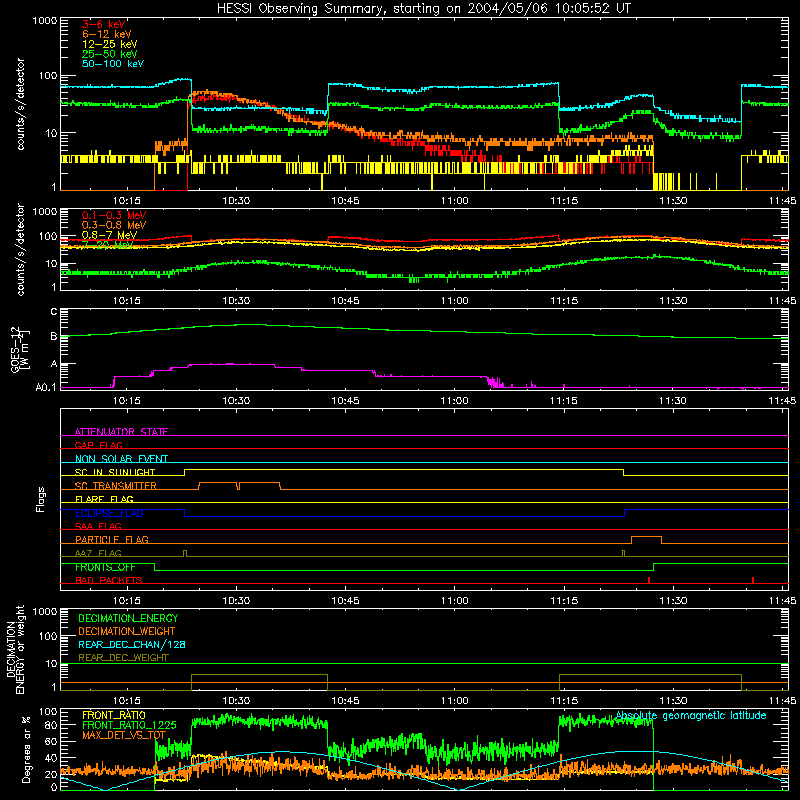This screenshot has height=800, width=800.
Task: Select the ATTENUATOR_STATE flag label
Action: (x=121, y=432)
